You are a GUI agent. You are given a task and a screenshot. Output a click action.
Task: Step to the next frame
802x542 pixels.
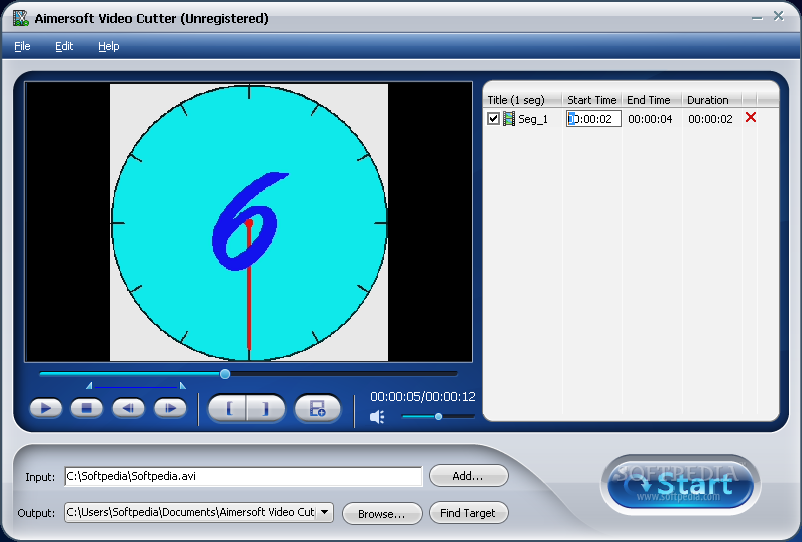click(170, 408)
